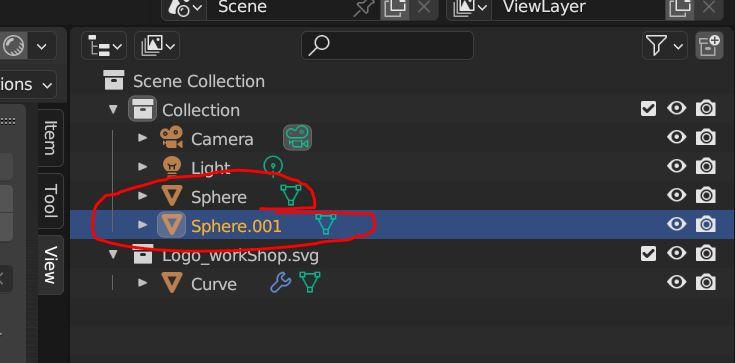Click the Camera data icon beside Camera
735x363 pixels.
pyautogui.click(x=297, y=138)
